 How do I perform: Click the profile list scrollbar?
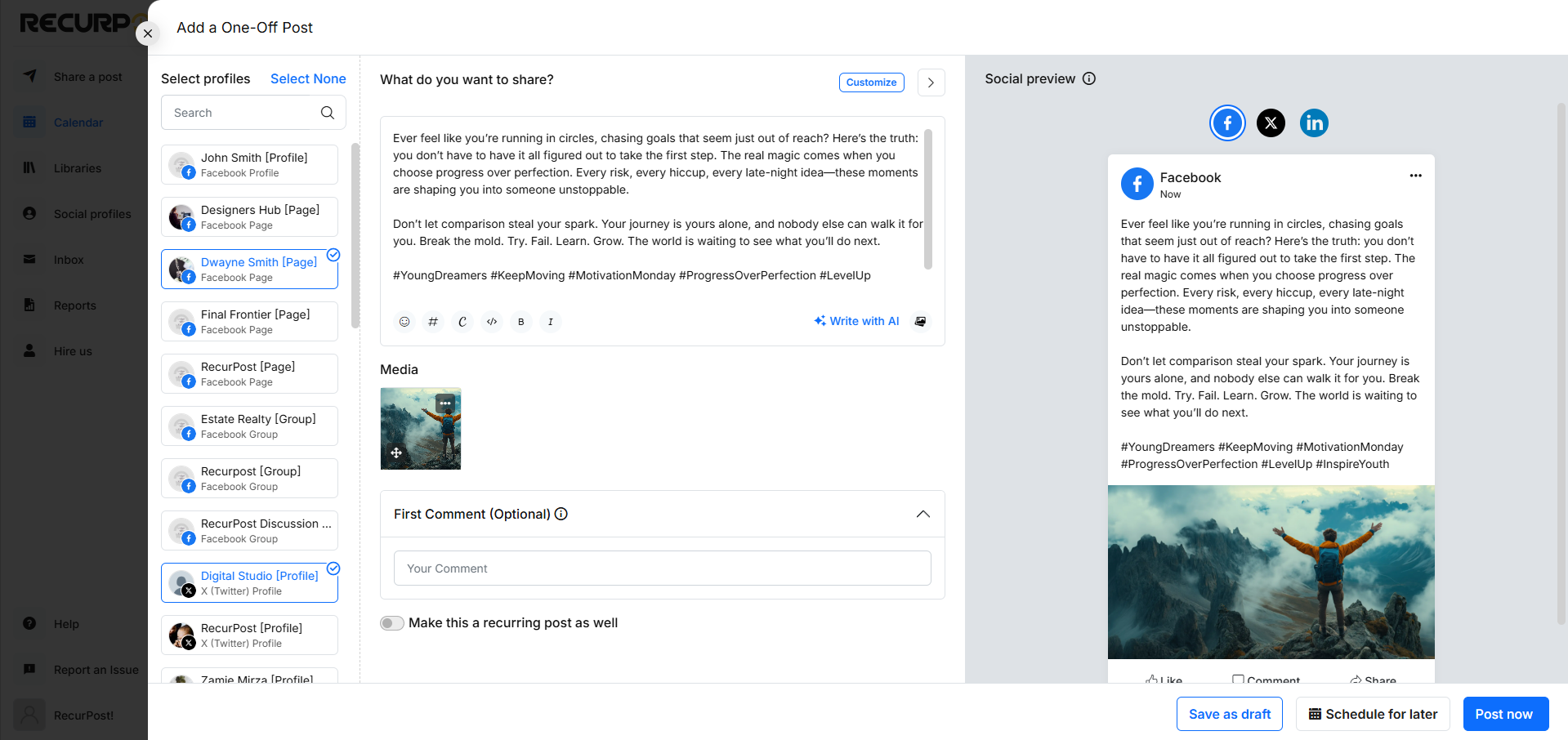[355, 235]
